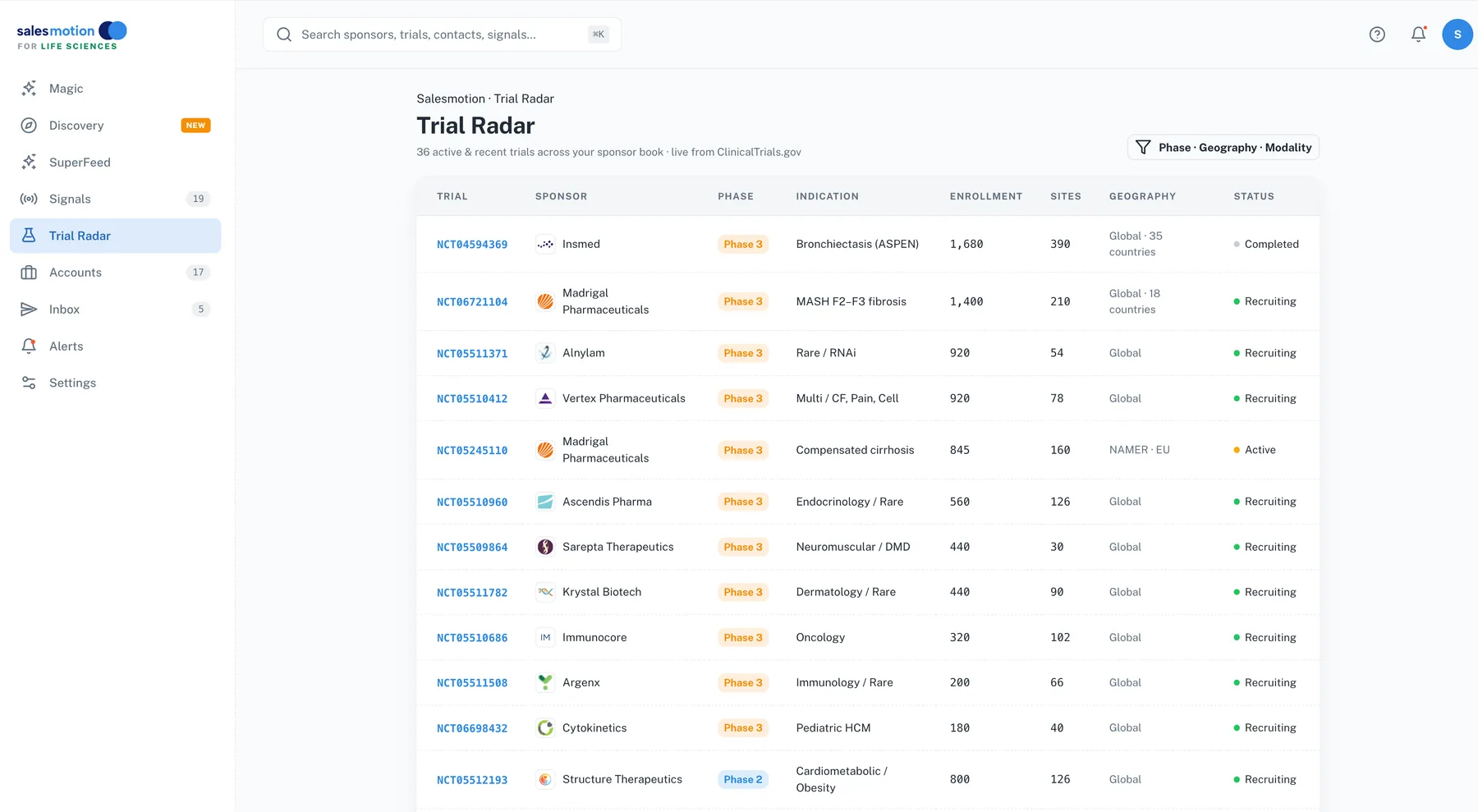
Task: Click the search sponsors input field
Action: click(442, 34)
